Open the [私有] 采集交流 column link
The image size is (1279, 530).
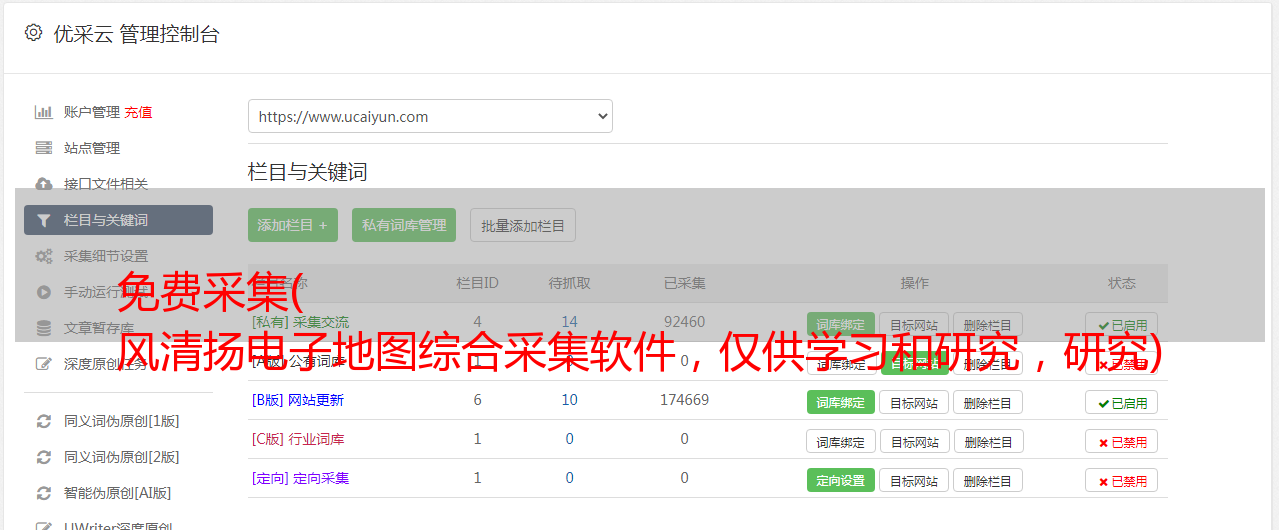(x=301, y=322)
